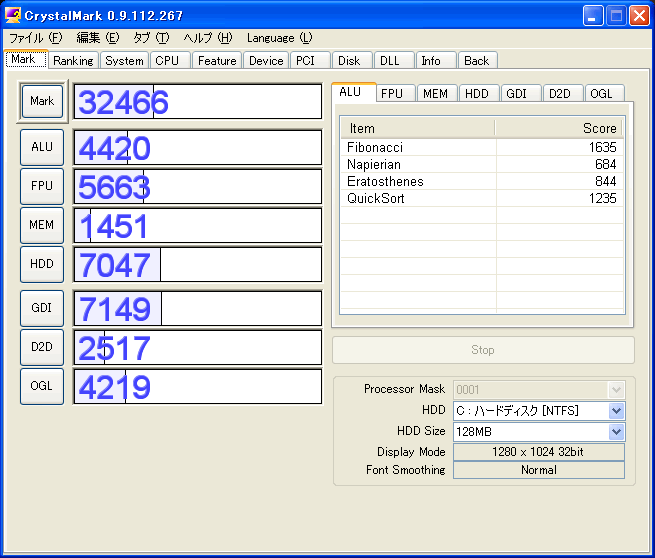Launch the MEM benchmark test
This screenshot has height=558, width=655.
42,225
